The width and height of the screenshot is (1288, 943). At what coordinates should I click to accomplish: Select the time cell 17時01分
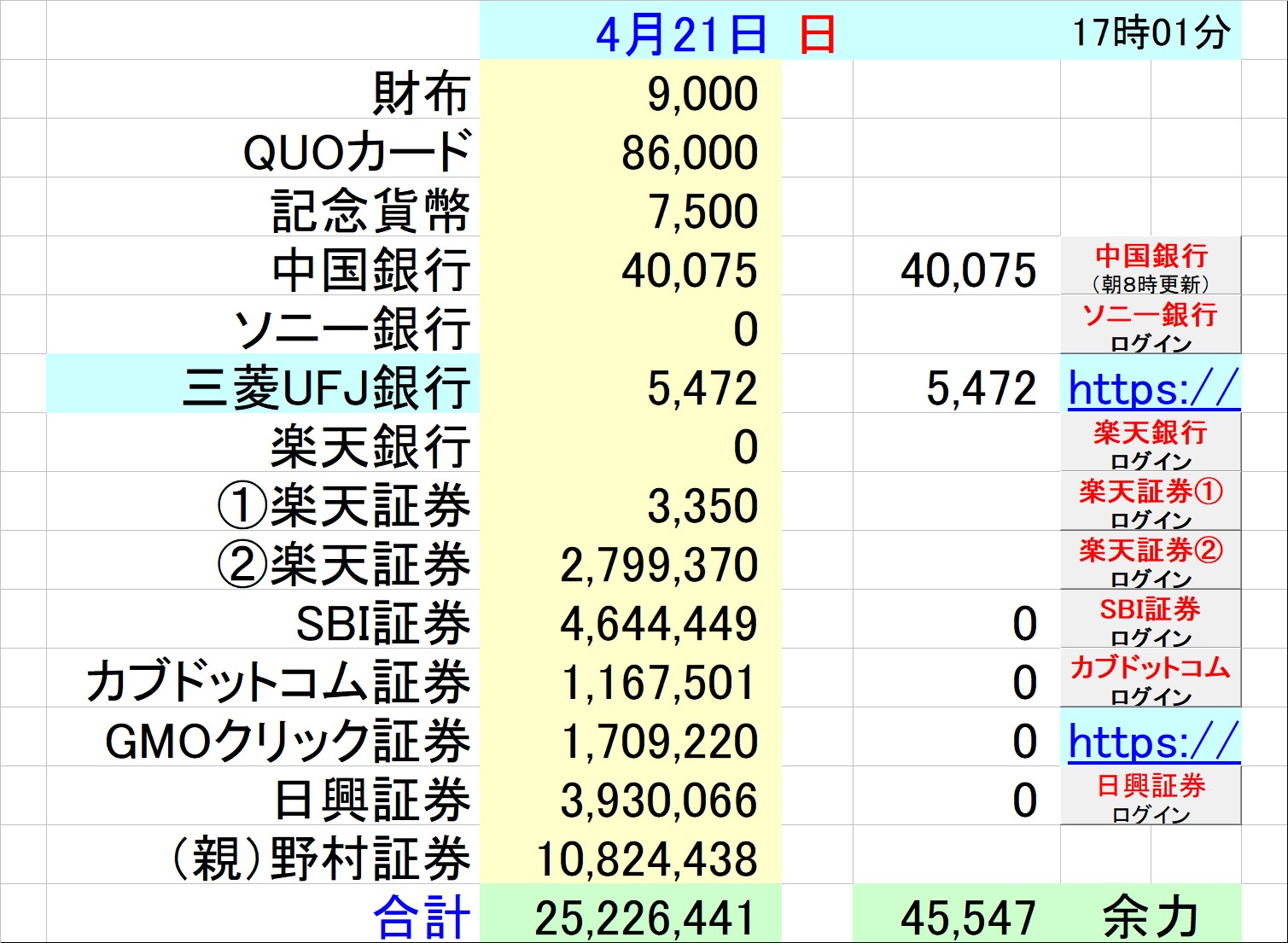[x=1151, y=30]
